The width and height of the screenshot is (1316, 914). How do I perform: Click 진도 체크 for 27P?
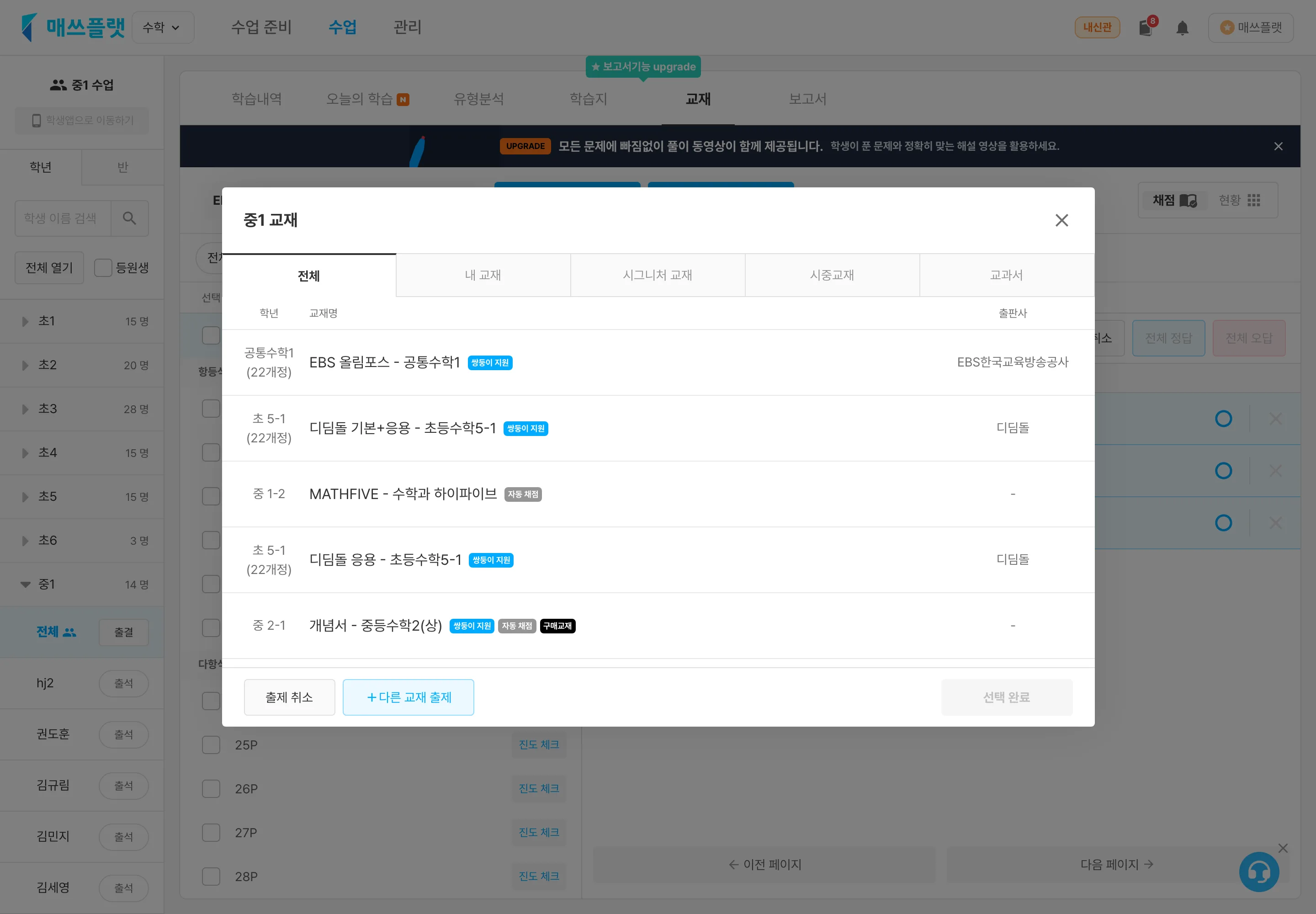tap(539, 833)
